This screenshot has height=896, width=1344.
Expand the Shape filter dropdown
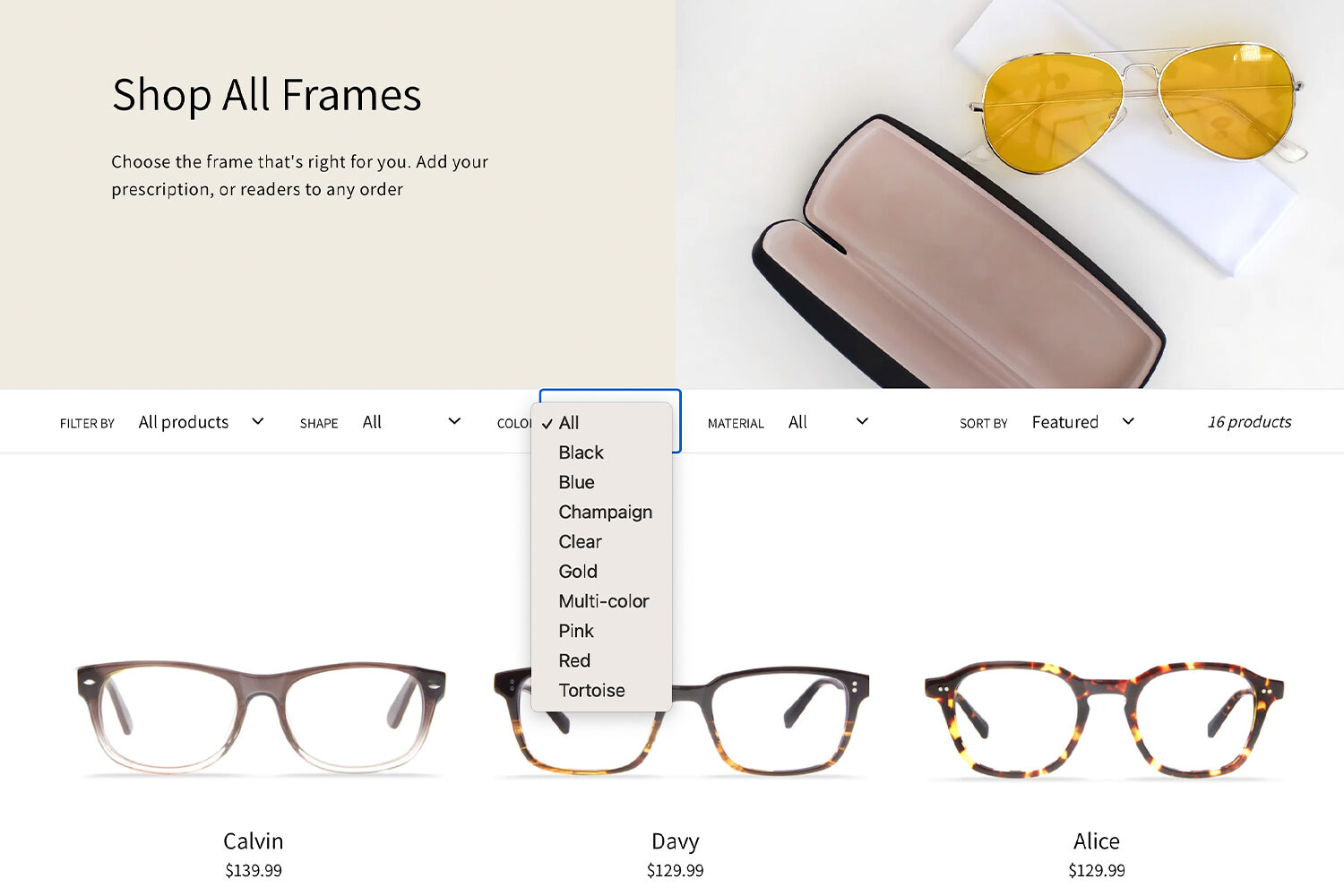(412, 422)
